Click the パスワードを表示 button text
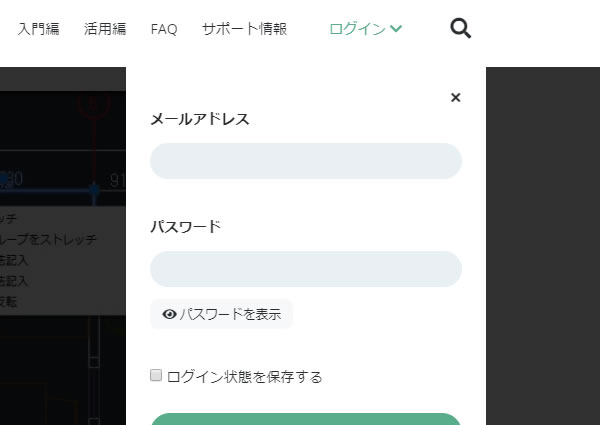Image resolution: width=600 pixels, height=425 pixels. pos(230,314)
